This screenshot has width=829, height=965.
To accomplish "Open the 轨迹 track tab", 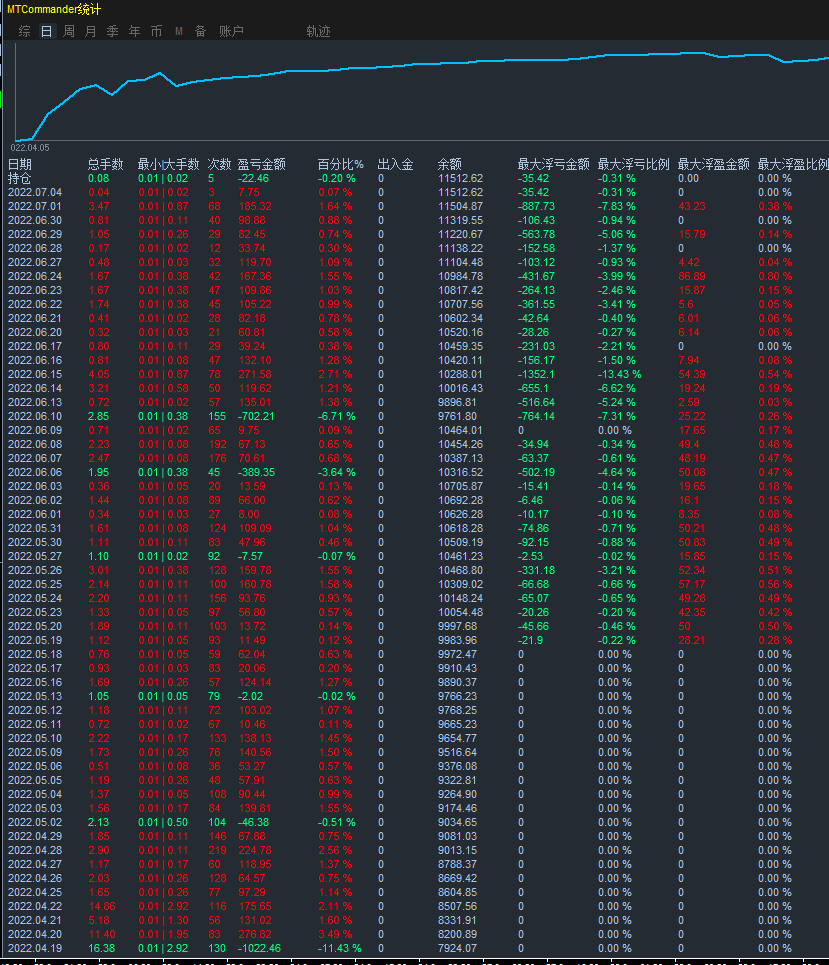I will pos(318,31).
